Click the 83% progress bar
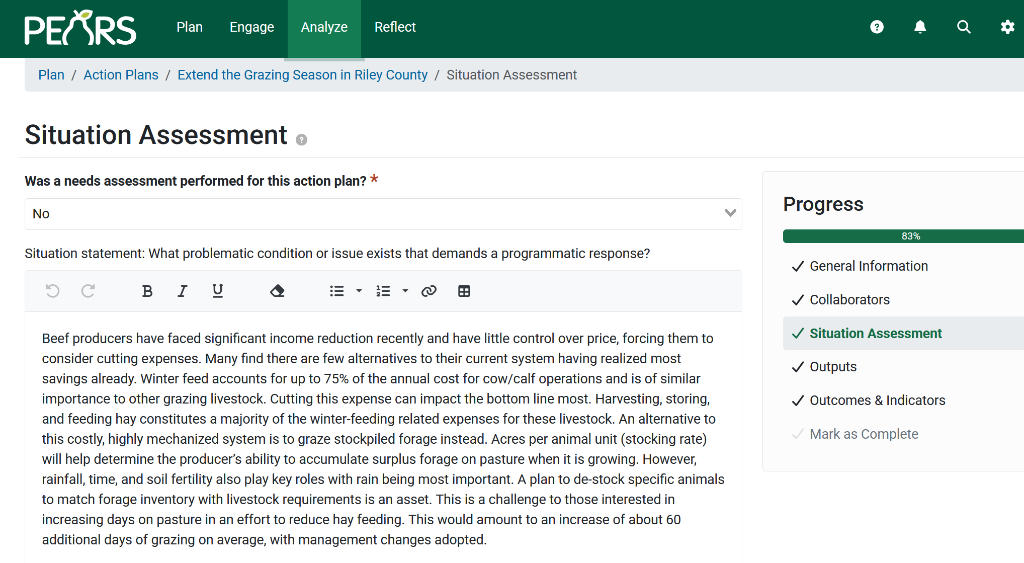1024x563 pixels. [903, 236]
